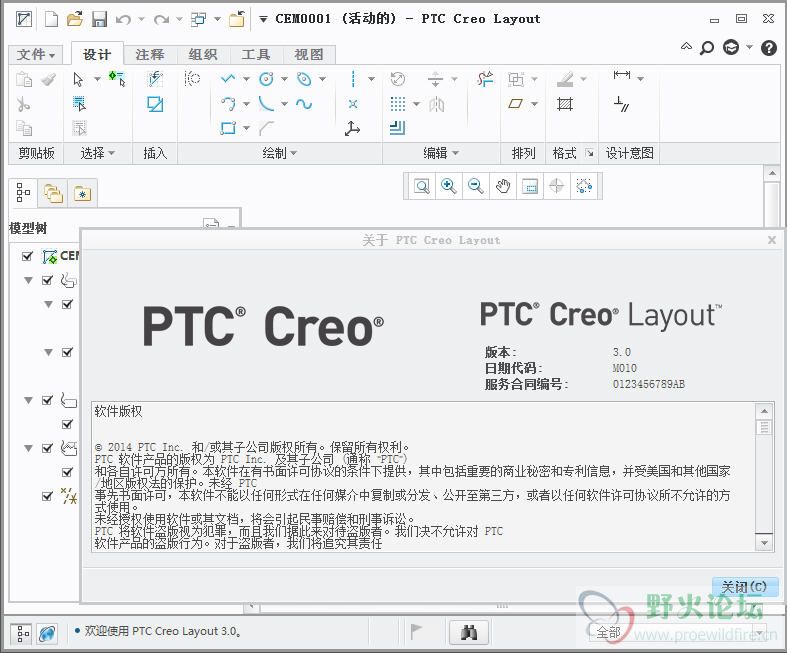Open the quick access toolbar customize arrow
The image size is (787, 653).
point(263,20)
